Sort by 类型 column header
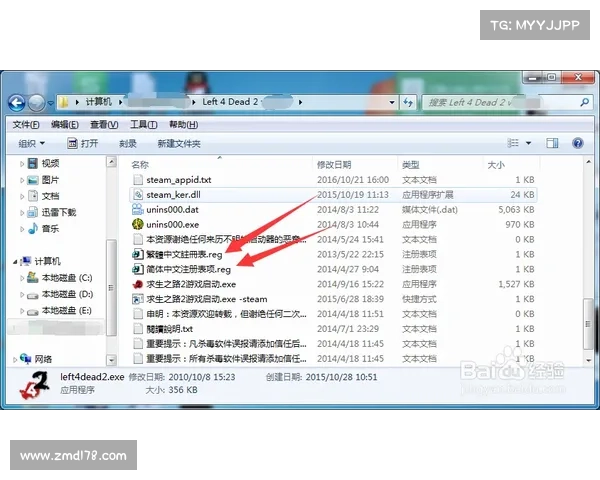 coord(411,165)
